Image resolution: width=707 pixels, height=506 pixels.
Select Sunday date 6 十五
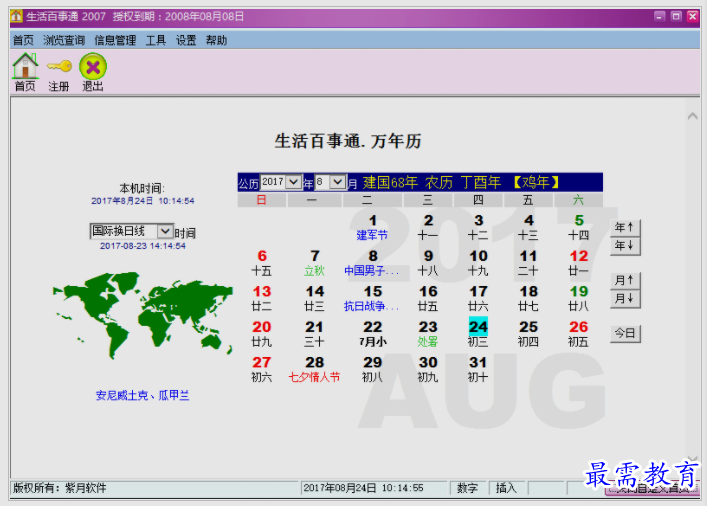pos(262,262)
